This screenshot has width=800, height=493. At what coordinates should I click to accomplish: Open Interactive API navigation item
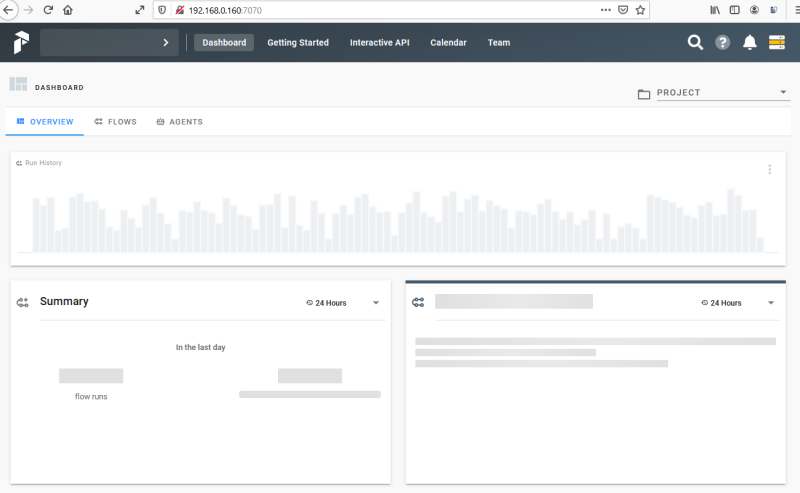380,42
